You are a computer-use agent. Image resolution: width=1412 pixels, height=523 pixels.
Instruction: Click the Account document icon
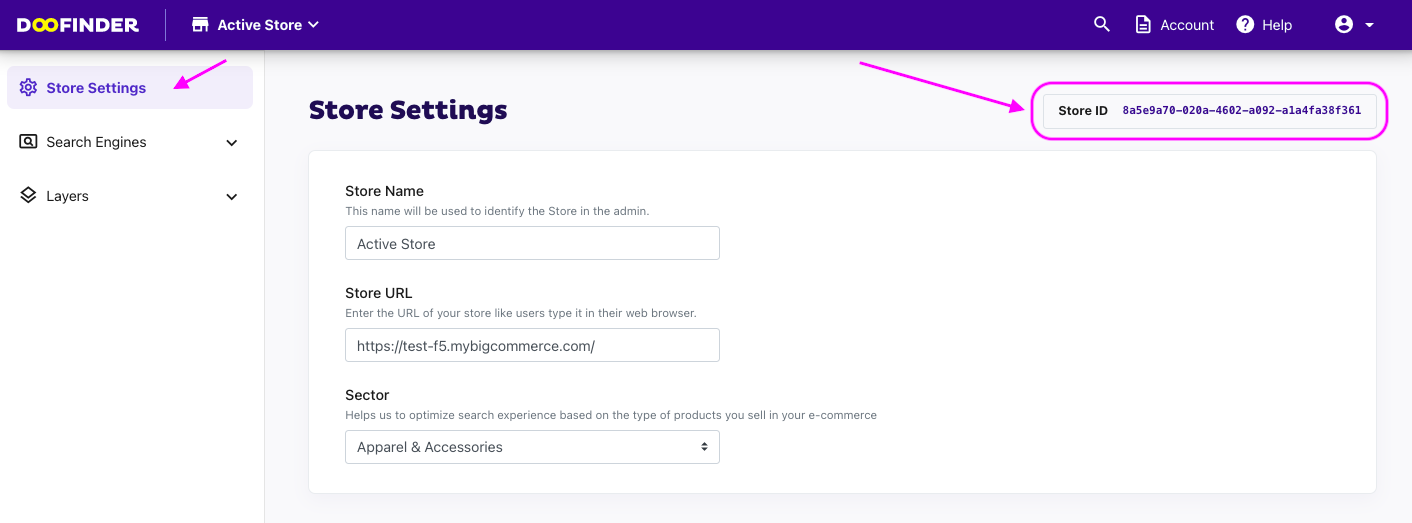[x=1143, y=25]
